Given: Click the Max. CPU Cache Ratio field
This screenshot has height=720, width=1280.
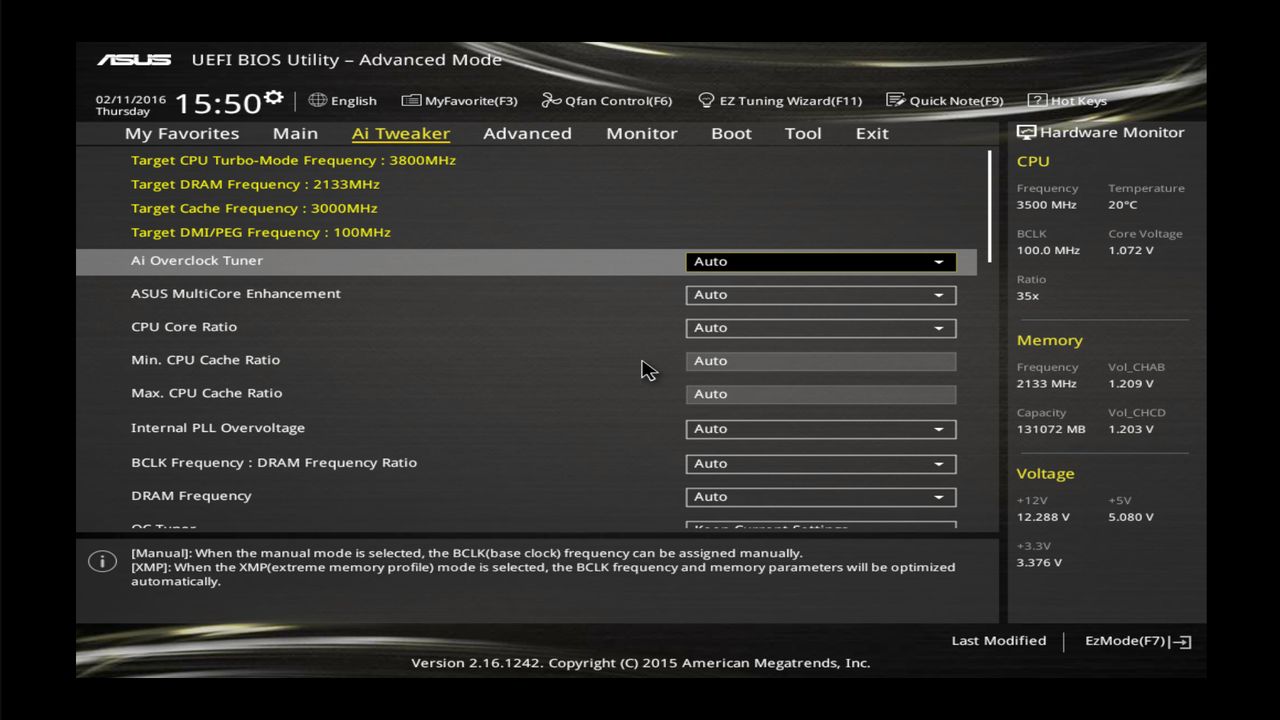Looking at the screenshot, I should pos(821,394).
